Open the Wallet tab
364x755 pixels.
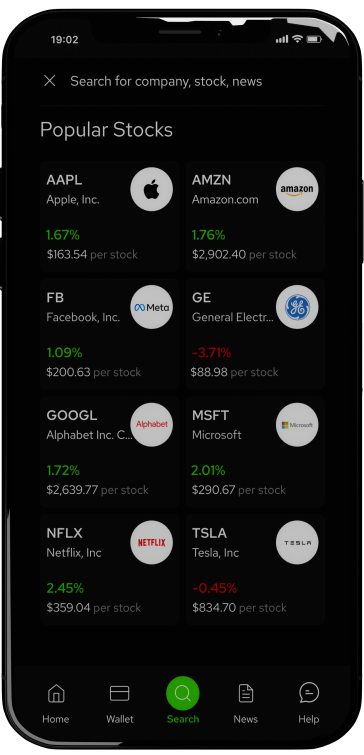119,703
